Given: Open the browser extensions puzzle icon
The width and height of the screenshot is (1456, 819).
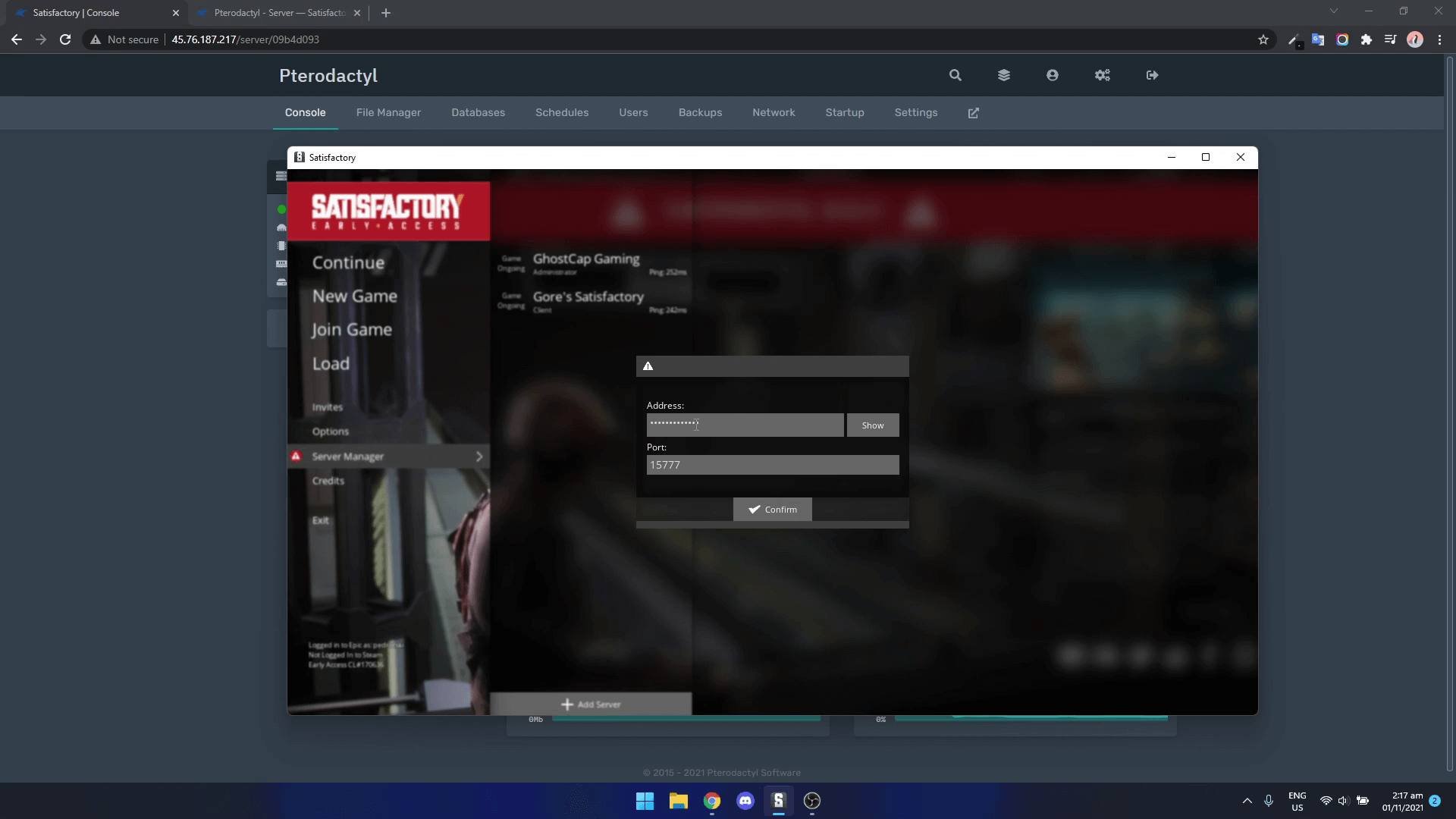Looking at the screenshot, I should tap(1367, 39).
